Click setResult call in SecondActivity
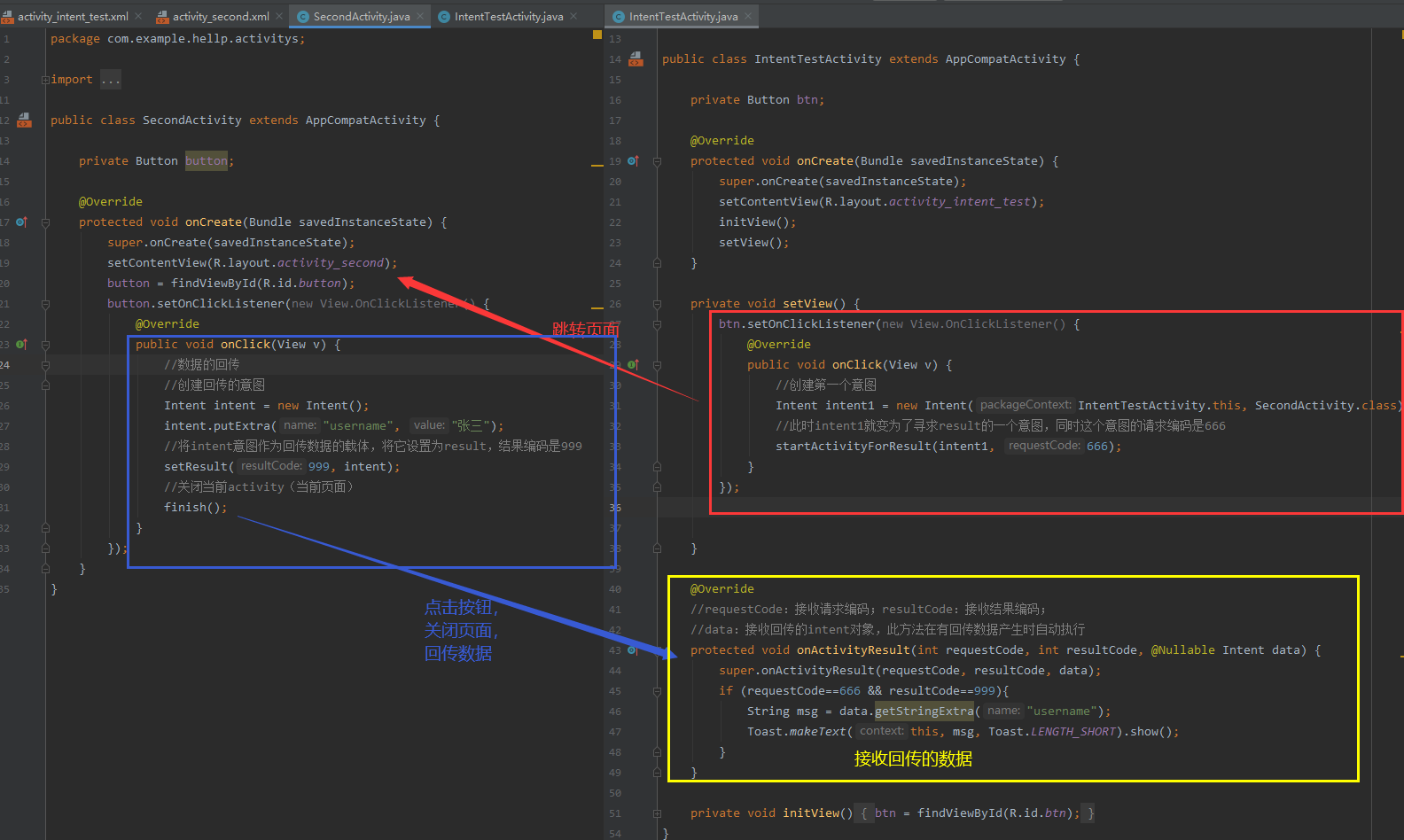Image resolution: width=1404 pixels, height=840 pixels. click(x=282, y=467)
